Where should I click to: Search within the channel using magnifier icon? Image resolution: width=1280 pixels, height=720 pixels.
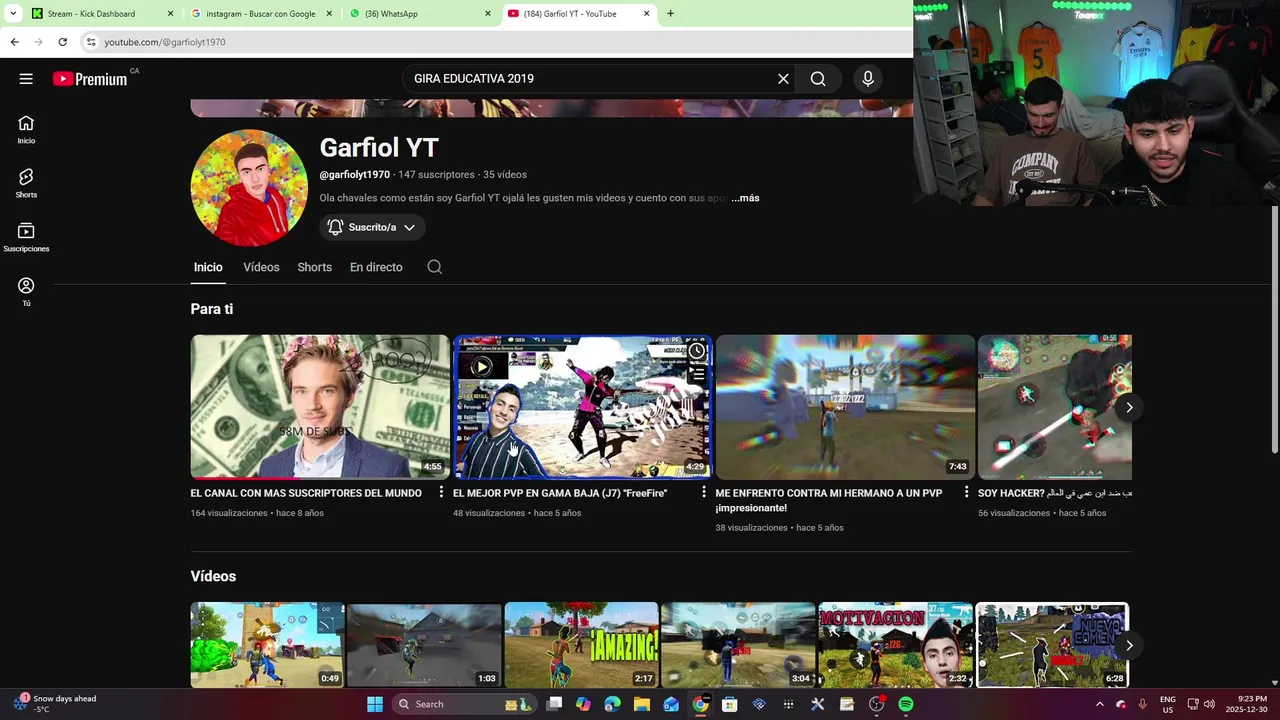coord(434,267)
